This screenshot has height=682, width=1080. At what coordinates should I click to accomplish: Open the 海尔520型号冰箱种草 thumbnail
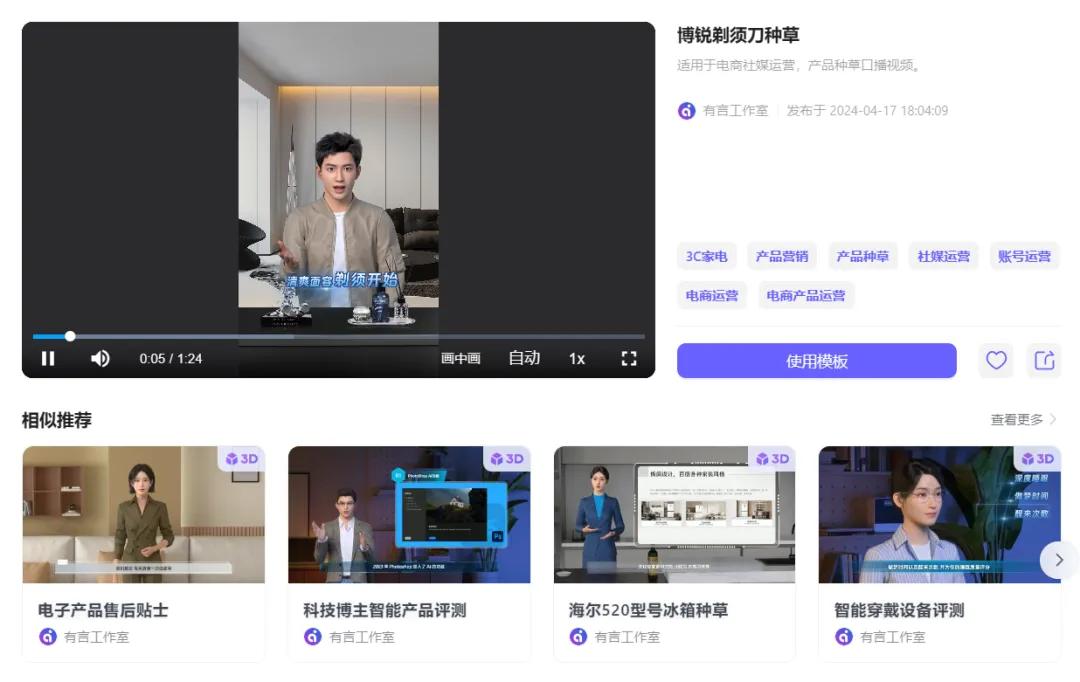tap(674, 514)
